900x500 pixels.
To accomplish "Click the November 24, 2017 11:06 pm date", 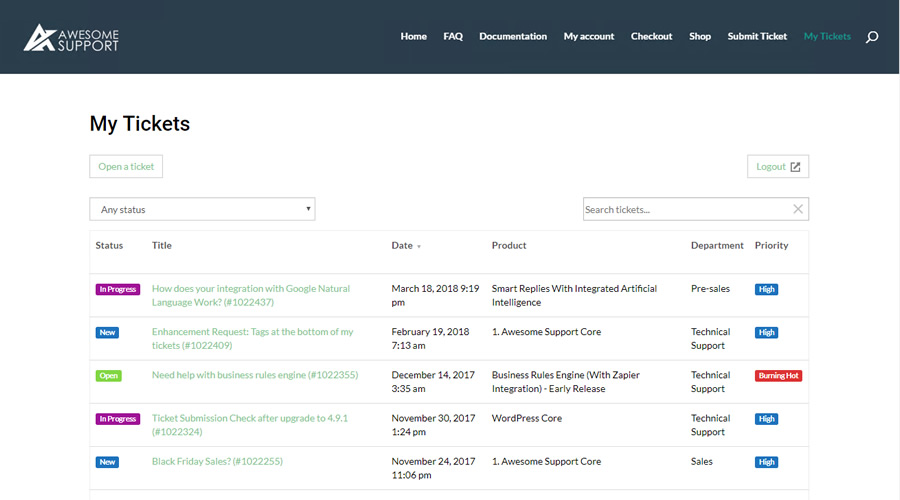I will click(x=433, y=468).
